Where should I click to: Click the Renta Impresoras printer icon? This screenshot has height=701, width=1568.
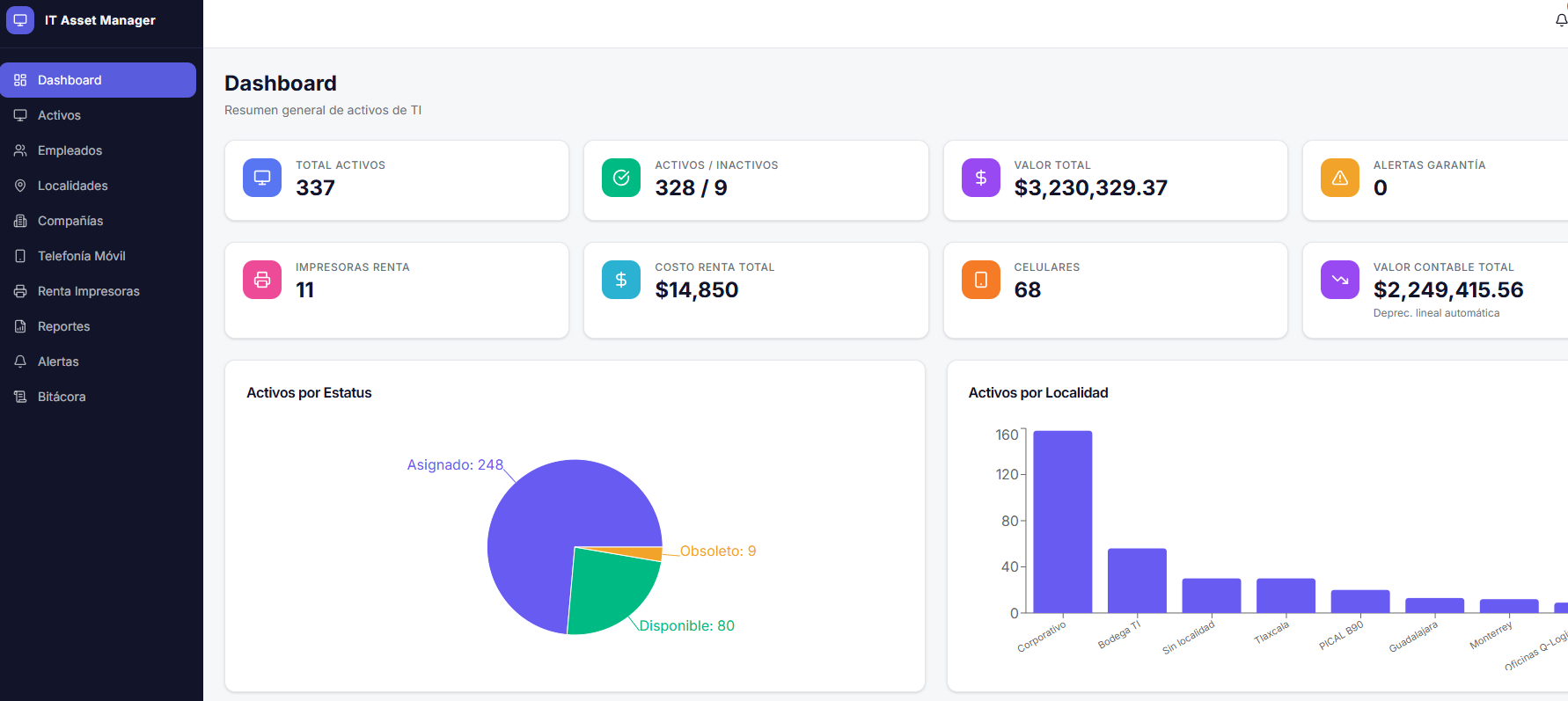[x=20, y=291]
